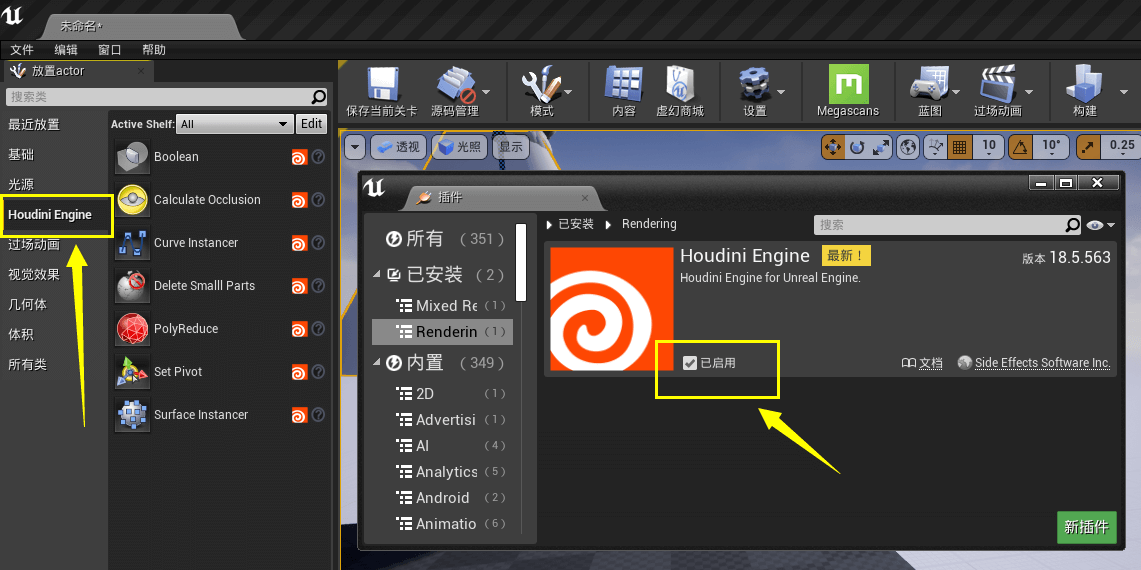
Task: Click the Edit shelf button
Action: (x=311, y=124)
